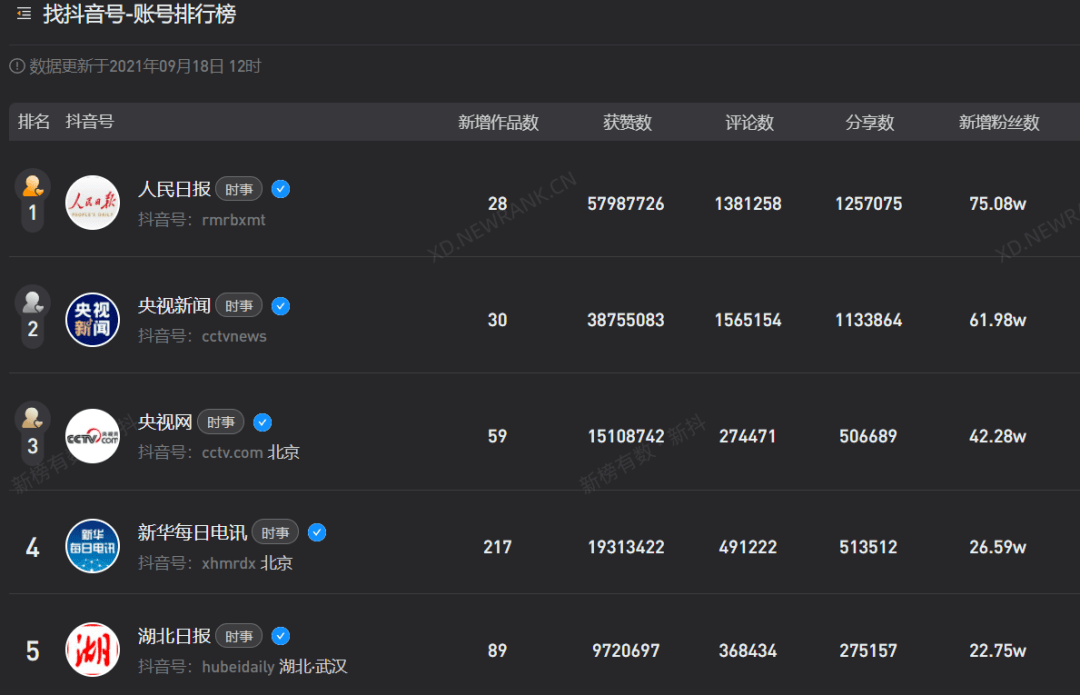Viewport: 1080px width, 695px height.
Task: Click rank number 5
Action: (32, 651)
